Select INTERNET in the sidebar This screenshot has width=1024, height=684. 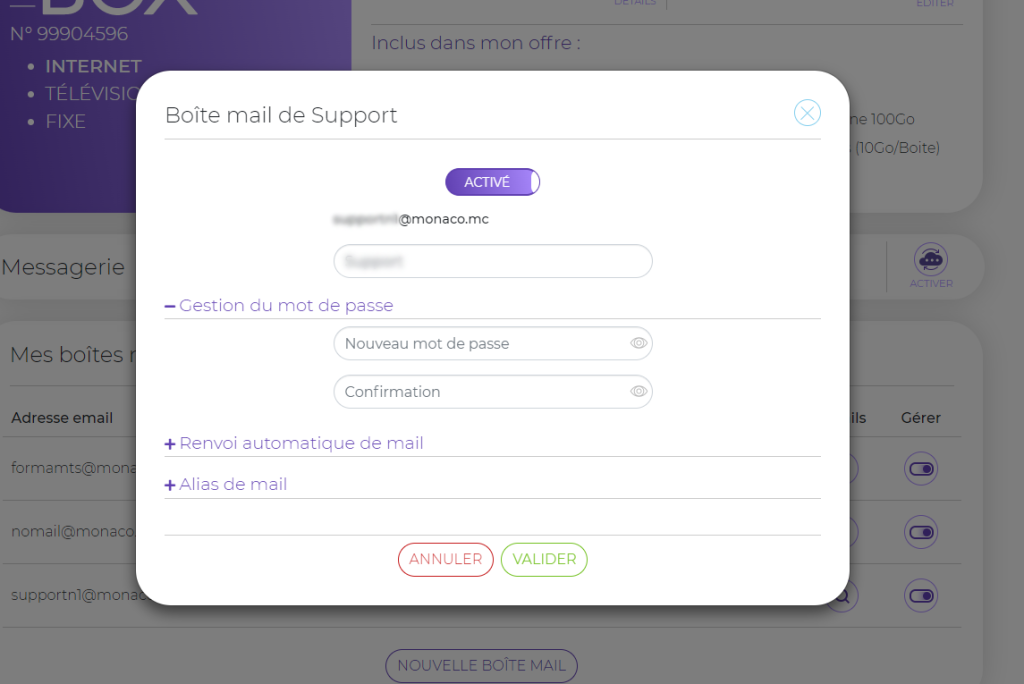(93, 65)
